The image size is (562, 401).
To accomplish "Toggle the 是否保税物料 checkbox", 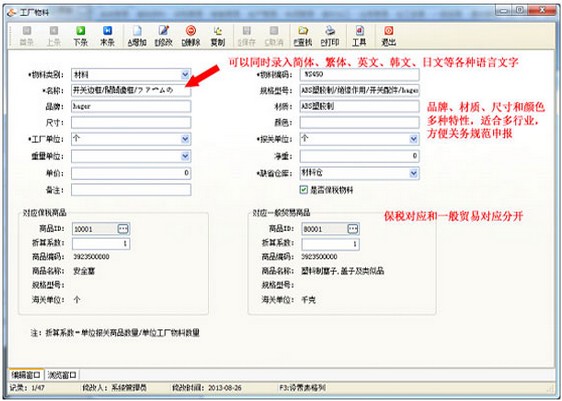I will tap(304, 190).
